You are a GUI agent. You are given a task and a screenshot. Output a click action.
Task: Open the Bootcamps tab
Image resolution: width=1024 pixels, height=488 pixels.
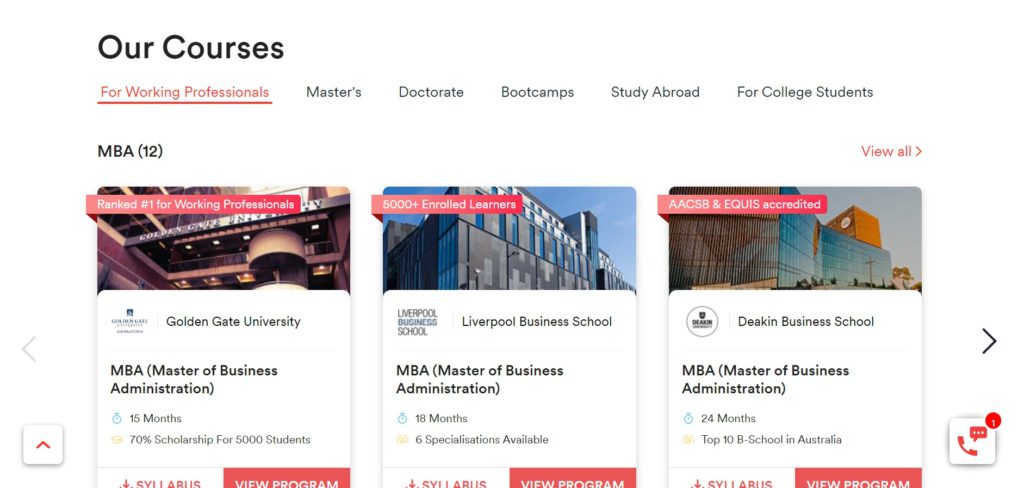(x=537, y=92)
